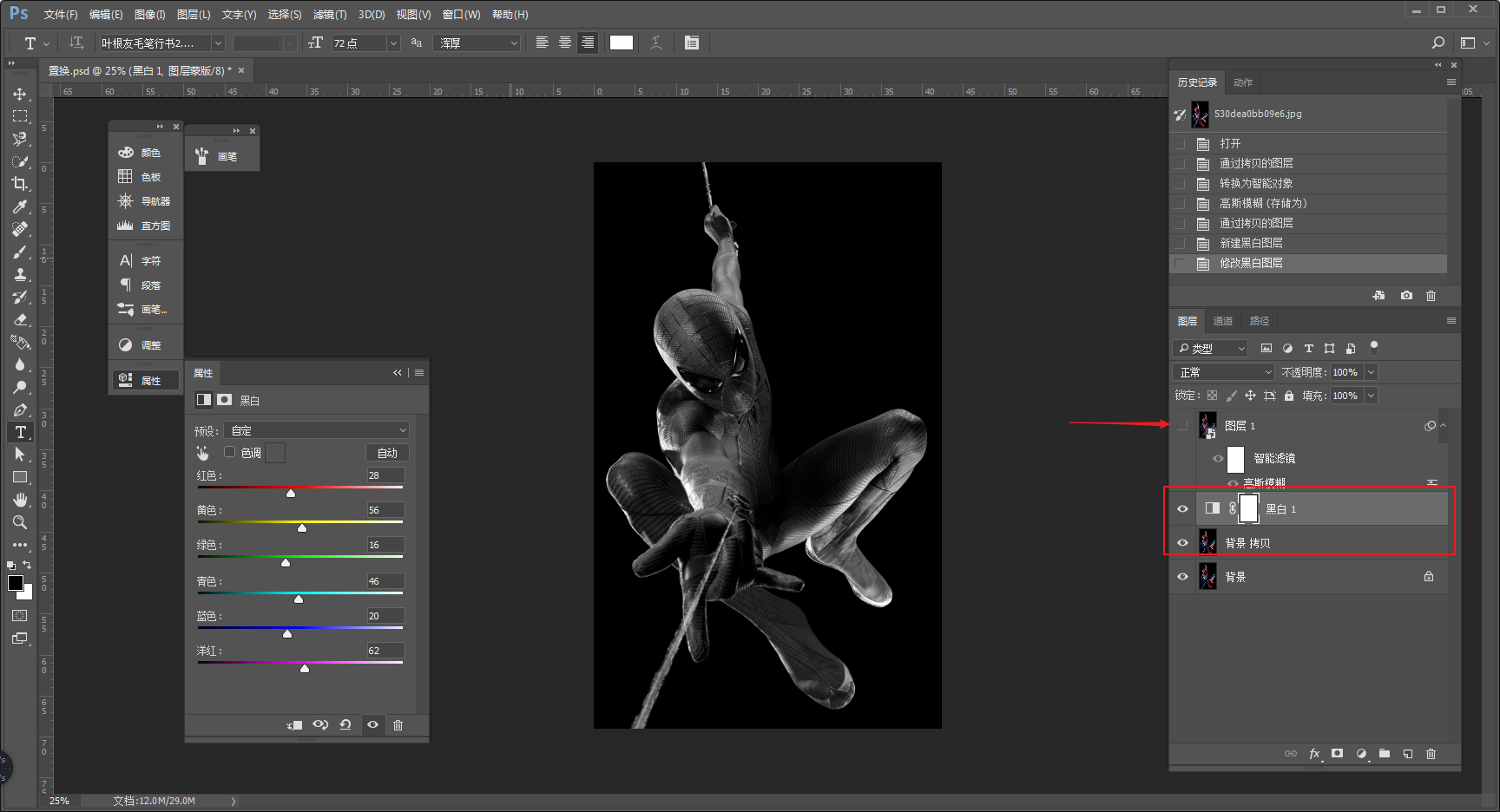This screenshot has width=1500, height=812.
Task: Clip adjustment to layer below
Action: (295, 725)
